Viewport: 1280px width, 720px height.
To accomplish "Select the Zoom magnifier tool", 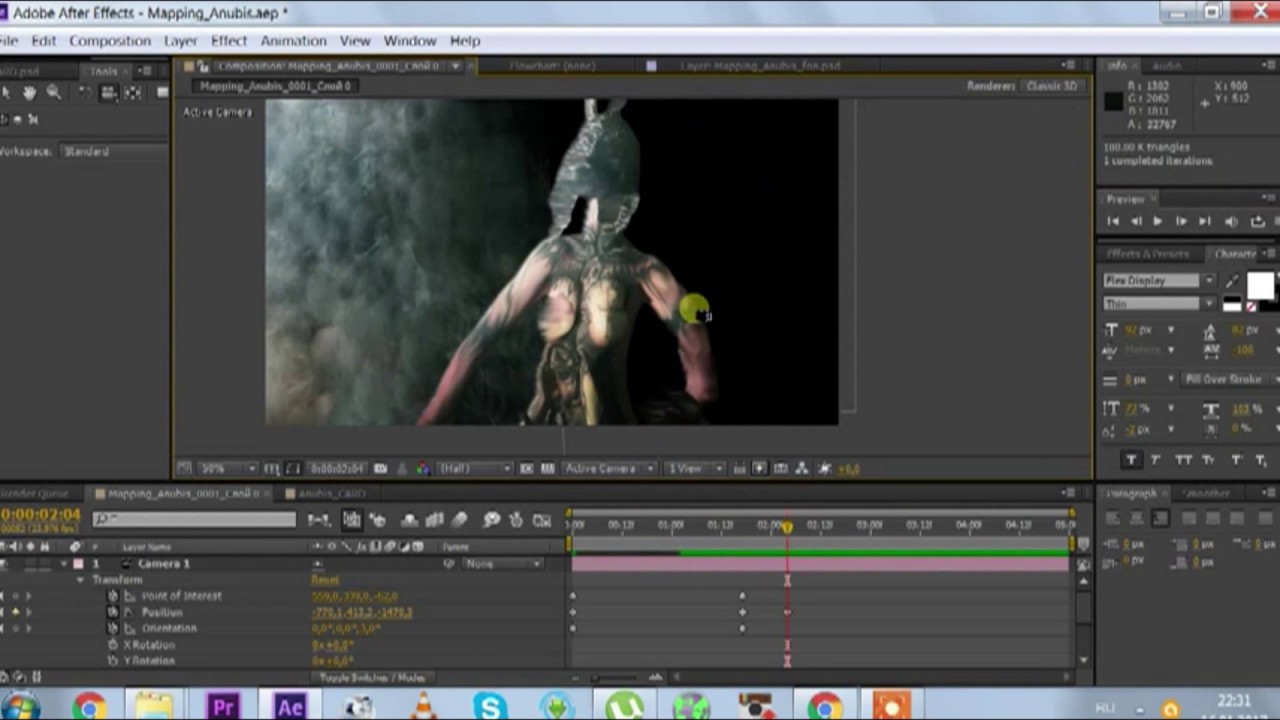I will coord(54,93).
